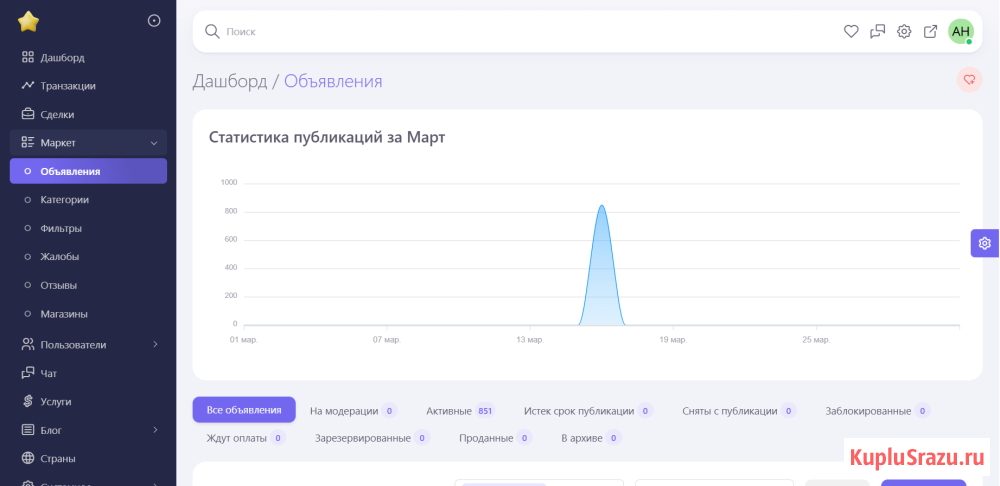Switch to the На модерации tab
Image resolution: width=1000 pixels, height=486 pixels.
pyautogui.click(x=352, y=410)
